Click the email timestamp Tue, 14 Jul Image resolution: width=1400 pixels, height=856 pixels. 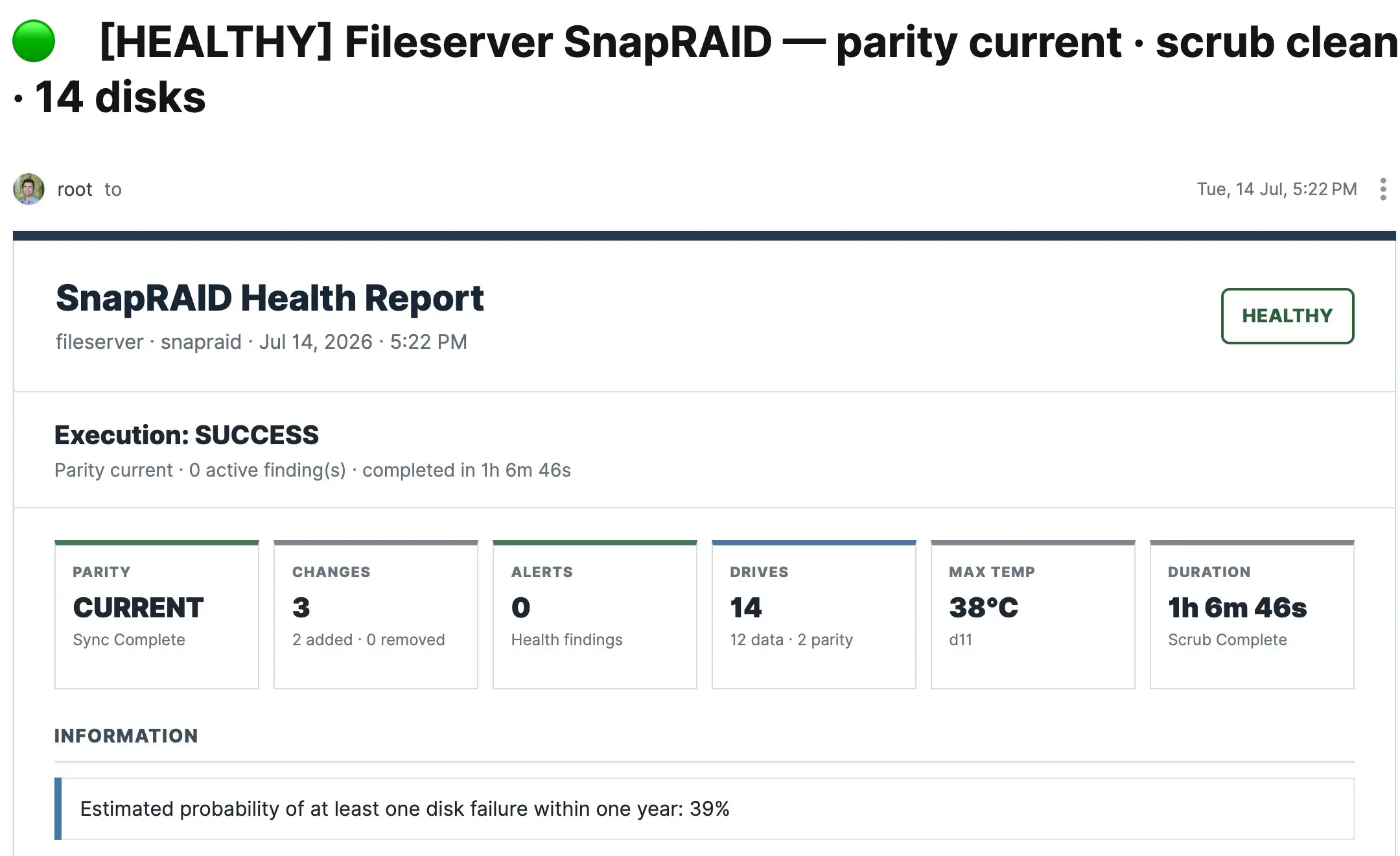[1277, 189]
